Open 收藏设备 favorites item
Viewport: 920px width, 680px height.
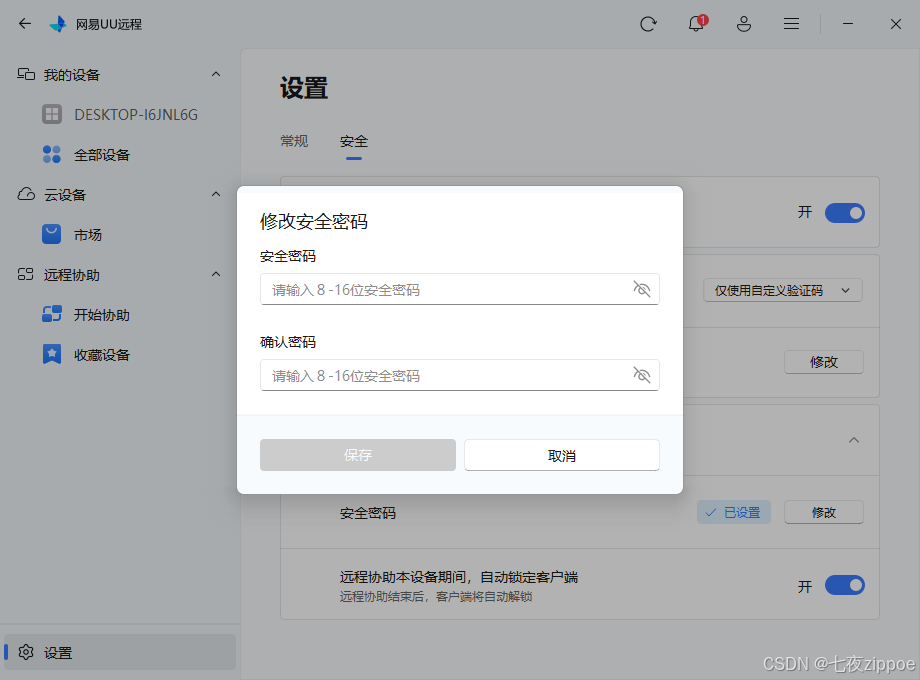pos(86,354)
